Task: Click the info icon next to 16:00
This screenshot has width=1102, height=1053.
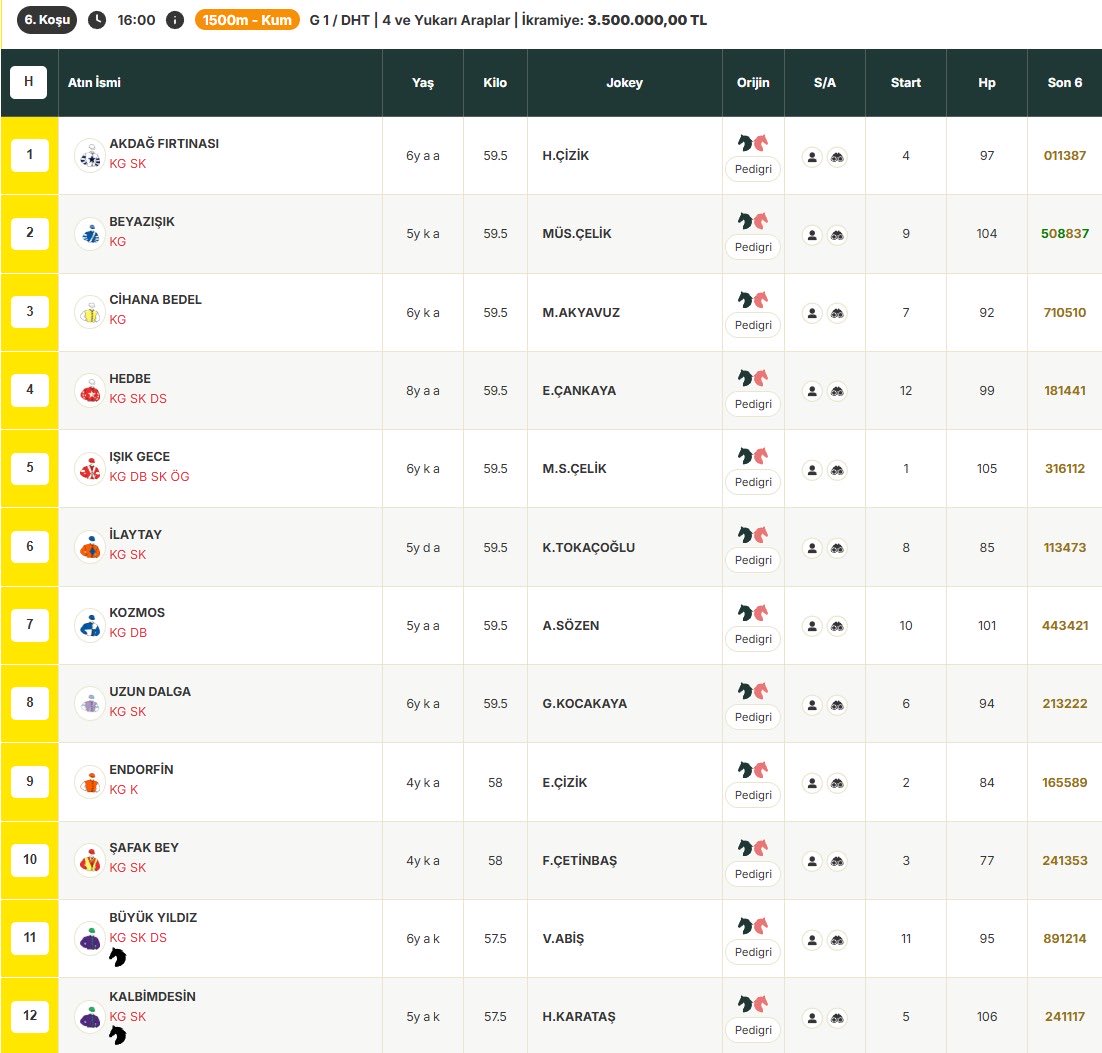Action: 175,20
